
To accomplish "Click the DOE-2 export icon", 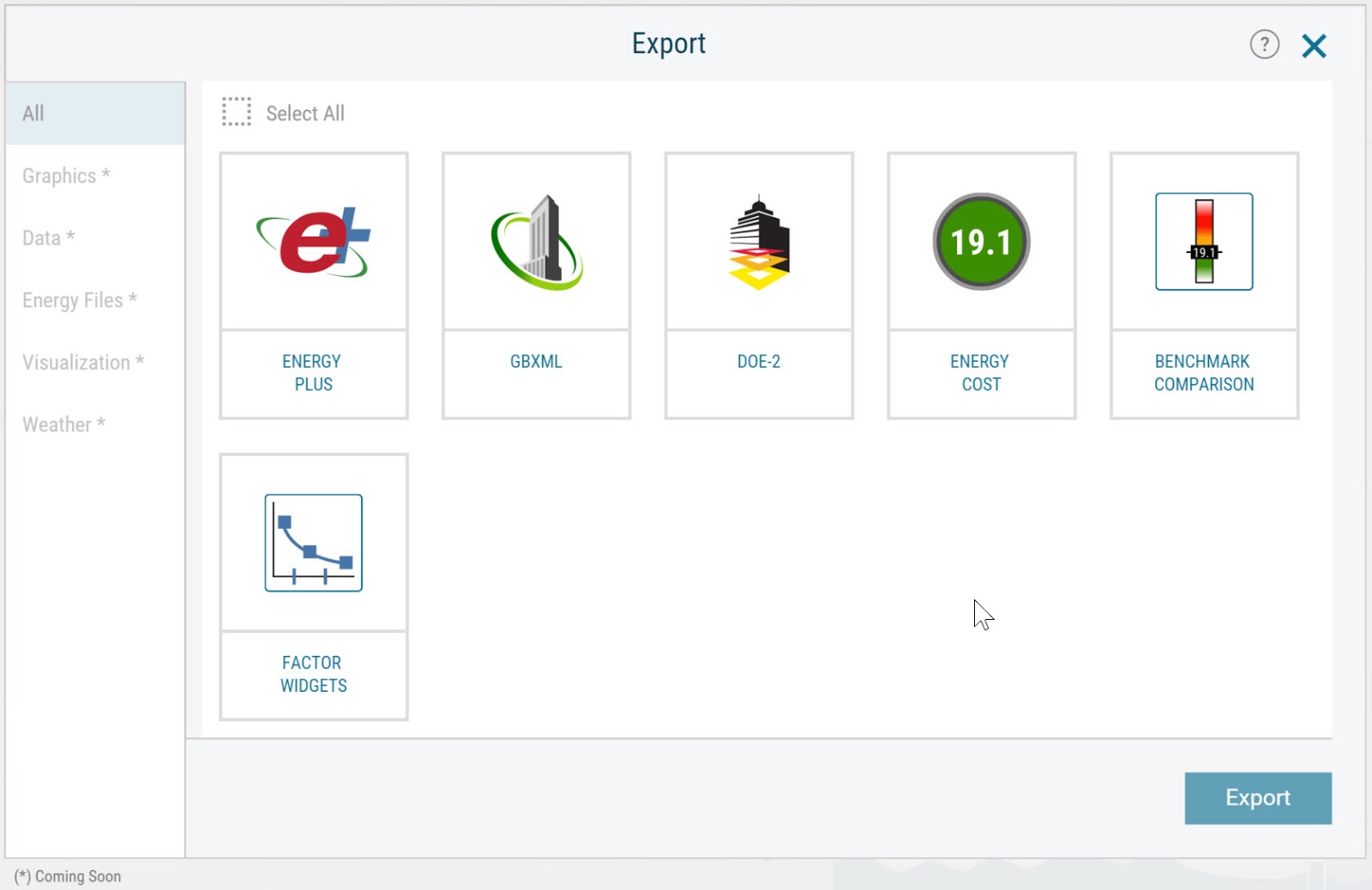I will click(758, 241).
